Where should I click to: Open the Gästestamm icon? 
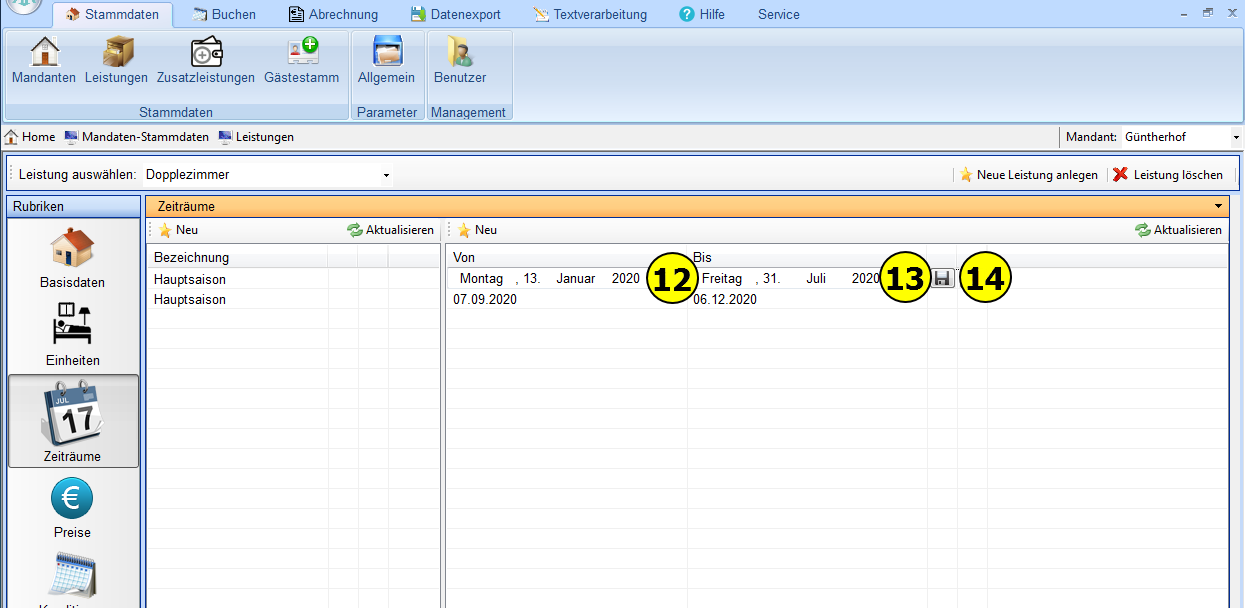301,60
